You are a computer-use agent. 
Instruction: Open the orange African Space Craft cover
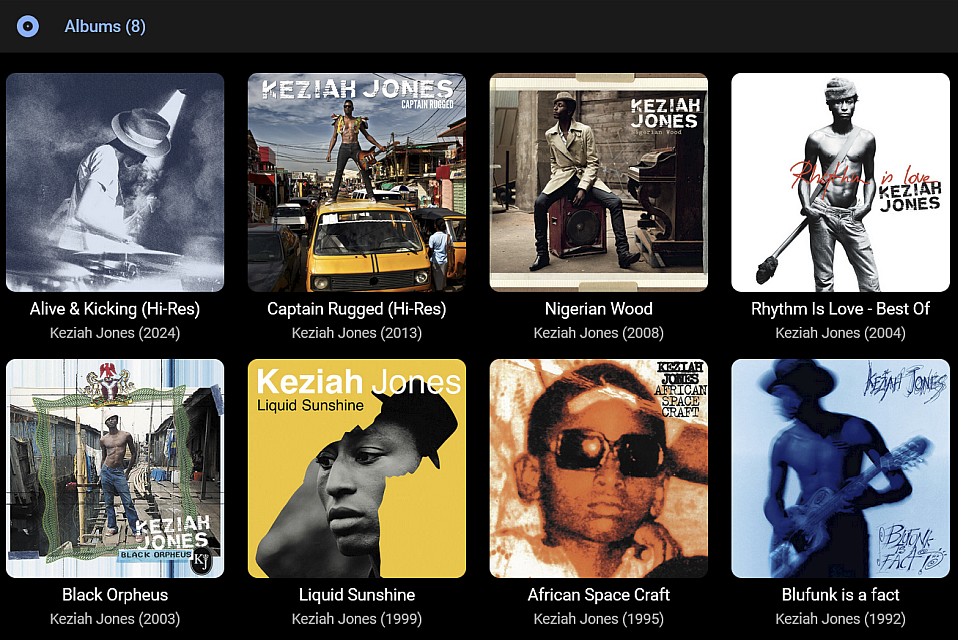pos(599,468)
